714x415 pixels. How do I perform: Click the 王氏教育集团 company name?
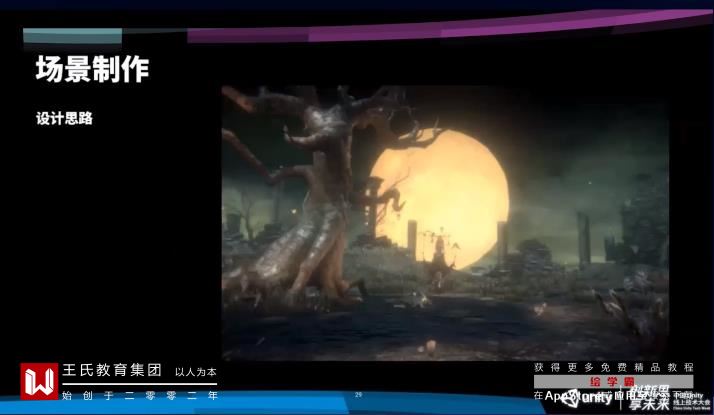[x=112, y=370]
